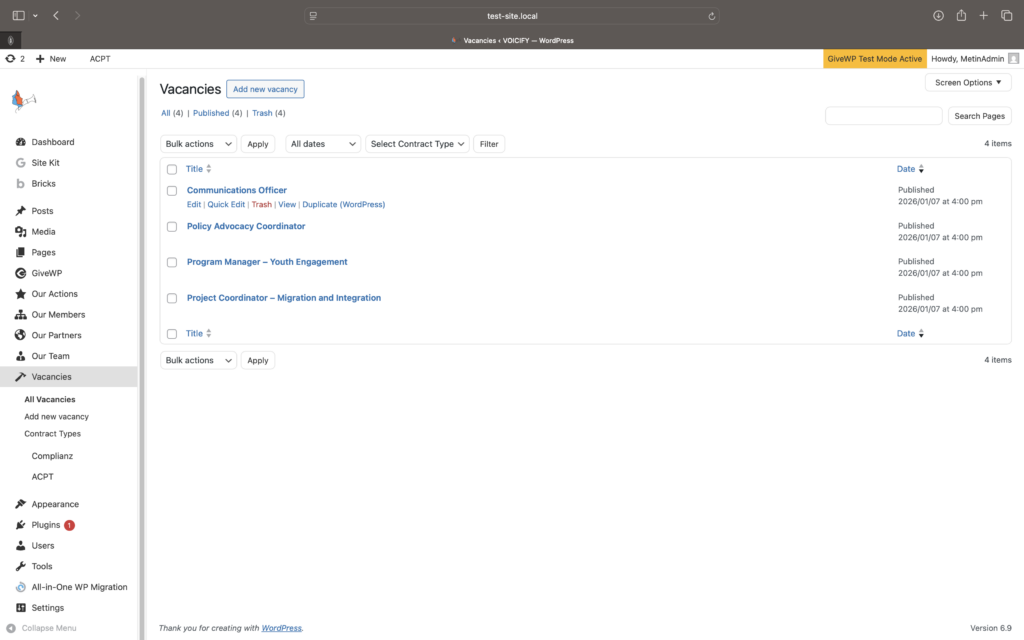Screen dimensions: 1024x640
Task: Toggle the select-all checkbox beside Title header
Action: click(172, 169)
